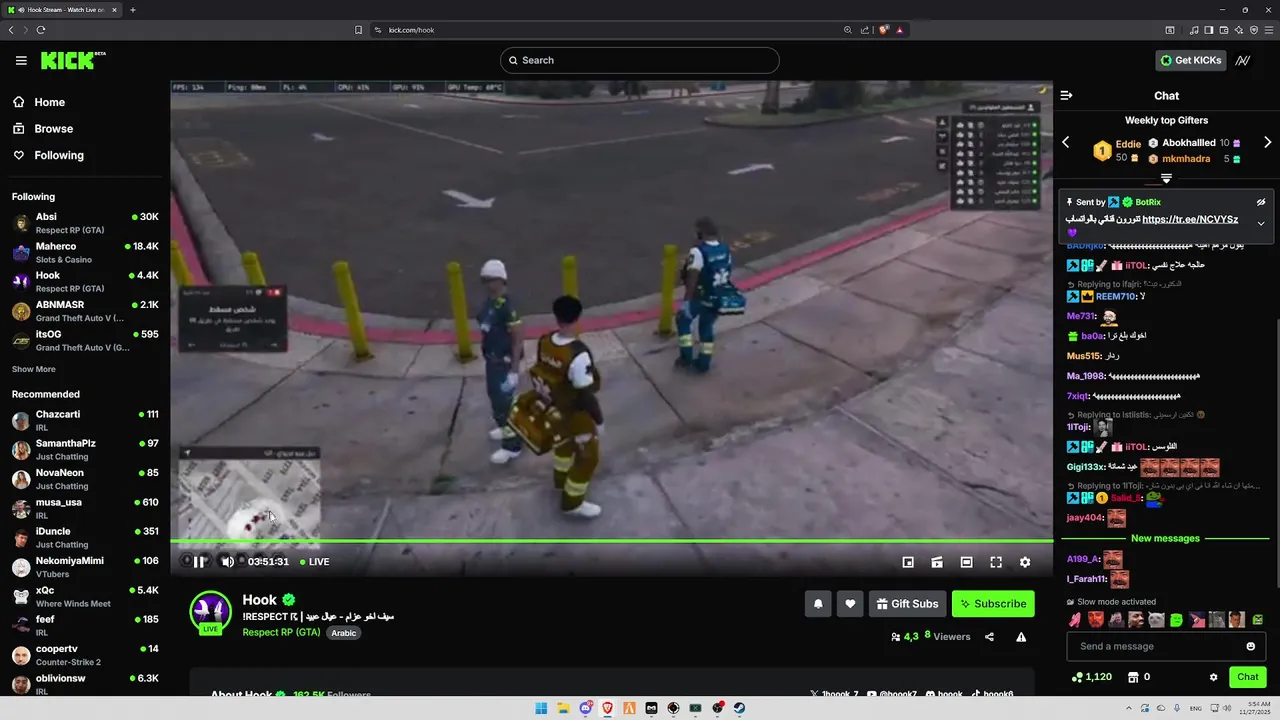This screenshot has height=720, width=1280.
Task: Hide the pinned BotRix message
Action: tap(1261, 202)
